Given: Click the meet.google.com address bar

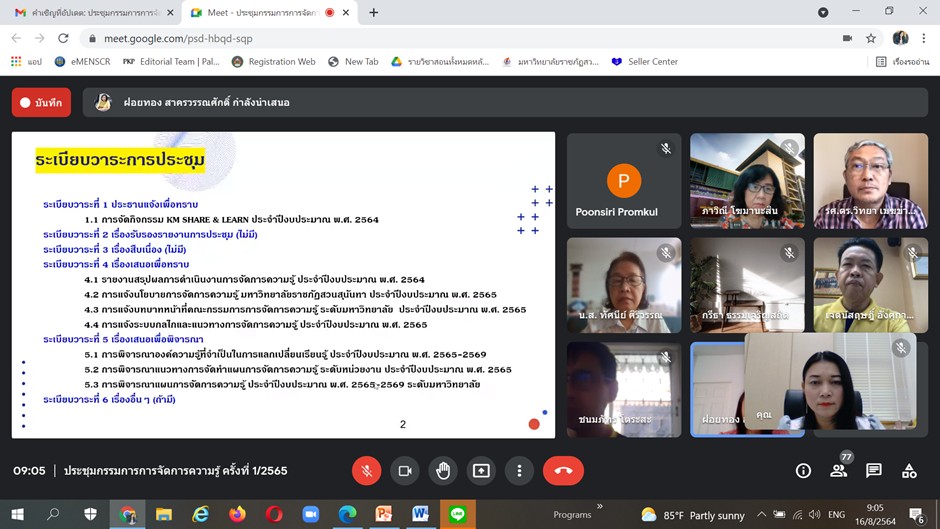Looking at the screenshot, I should (x=400, y=38).
